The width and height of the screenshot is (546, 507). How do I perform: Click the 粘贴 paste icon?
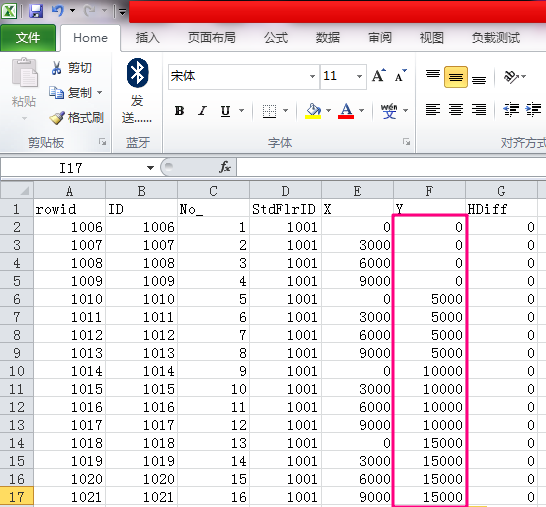tap(24, 72)
